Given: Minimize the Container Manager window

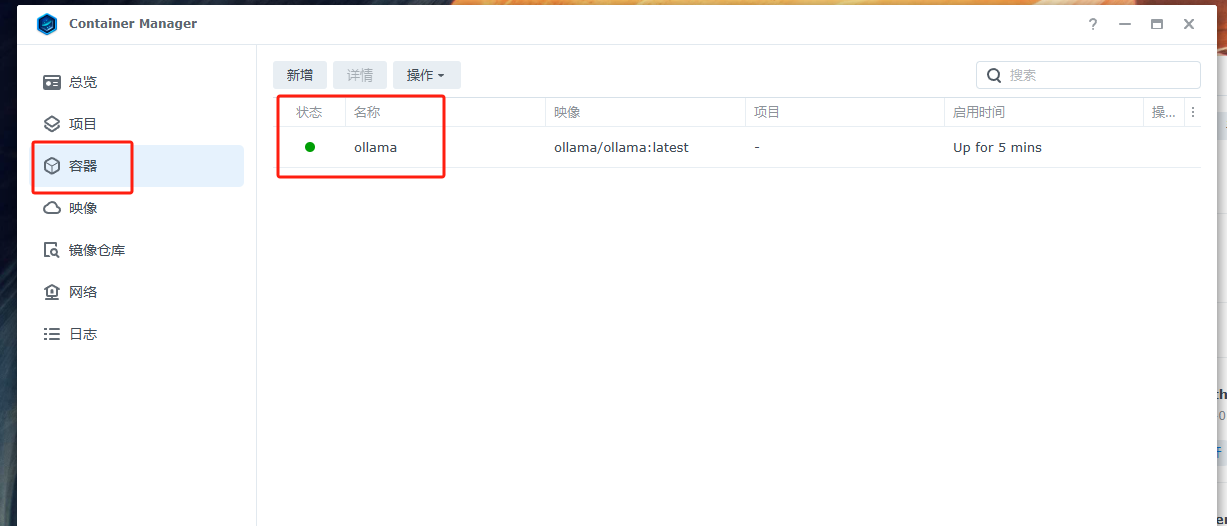Looking at the screenshot, I should click(x=1125, y=24).
